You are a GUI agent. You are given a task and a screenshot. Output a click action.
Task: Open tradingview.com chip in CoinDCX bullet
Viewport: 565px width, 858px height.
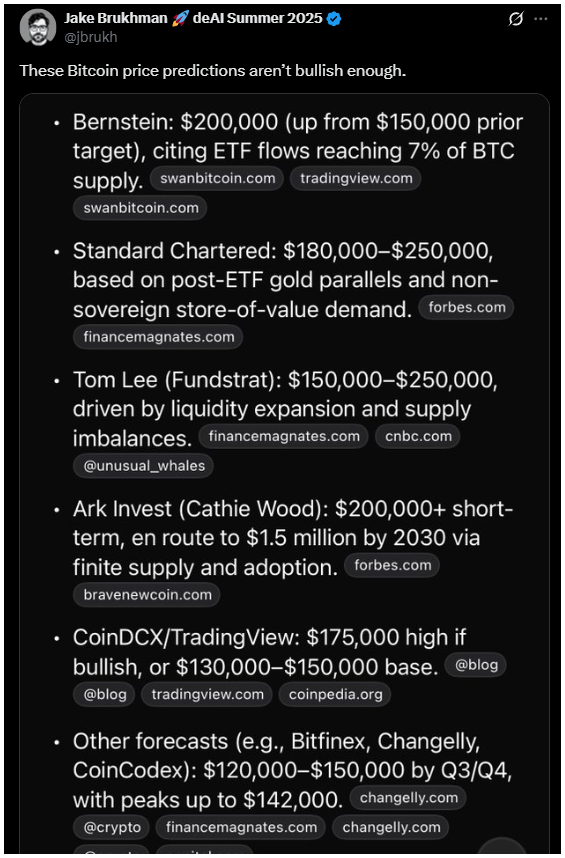[207, 695]
